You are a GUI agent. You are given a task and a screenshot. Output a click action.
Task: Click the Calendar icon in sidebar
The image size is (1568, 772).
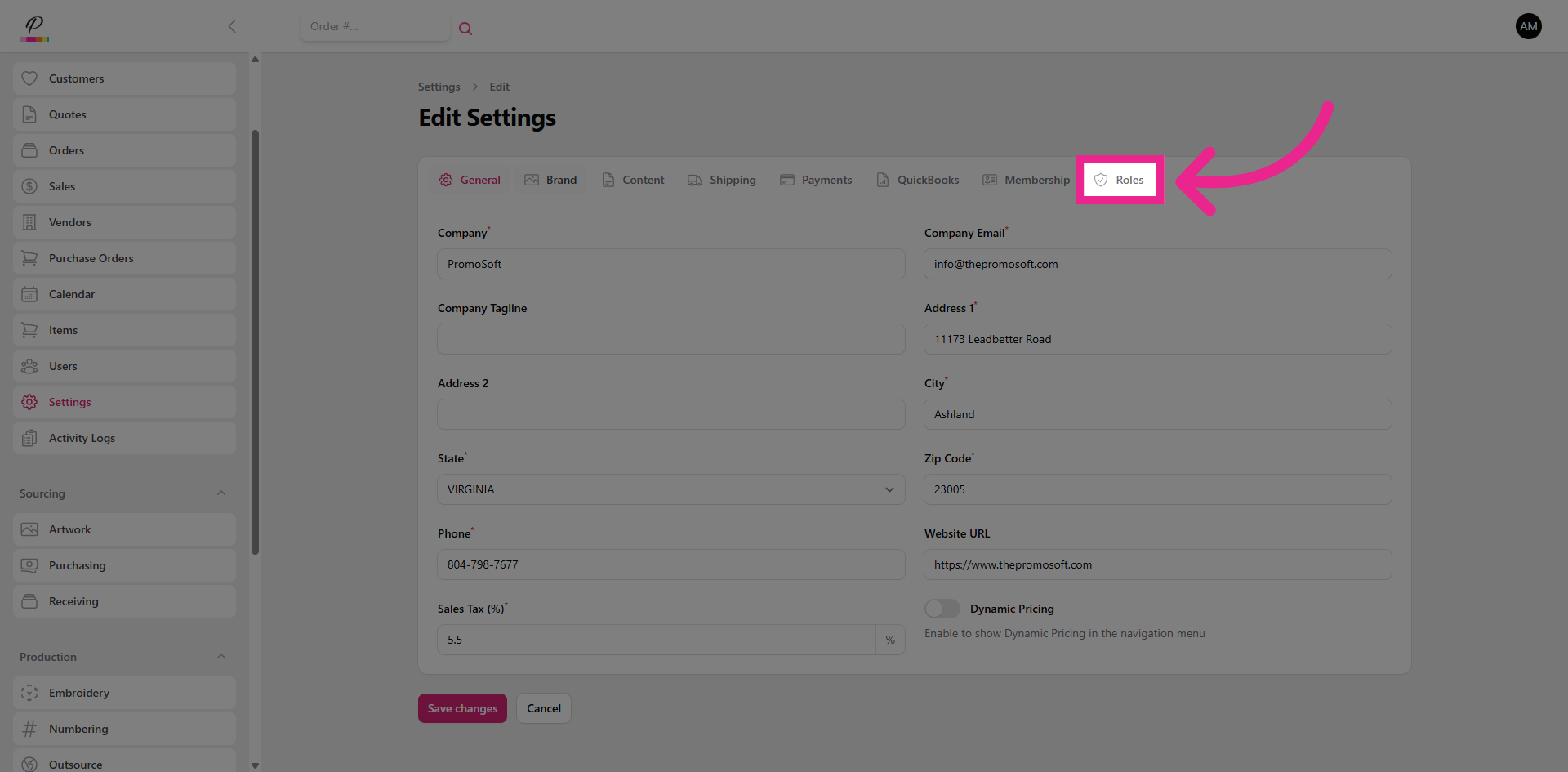click(x=29, y=294)
